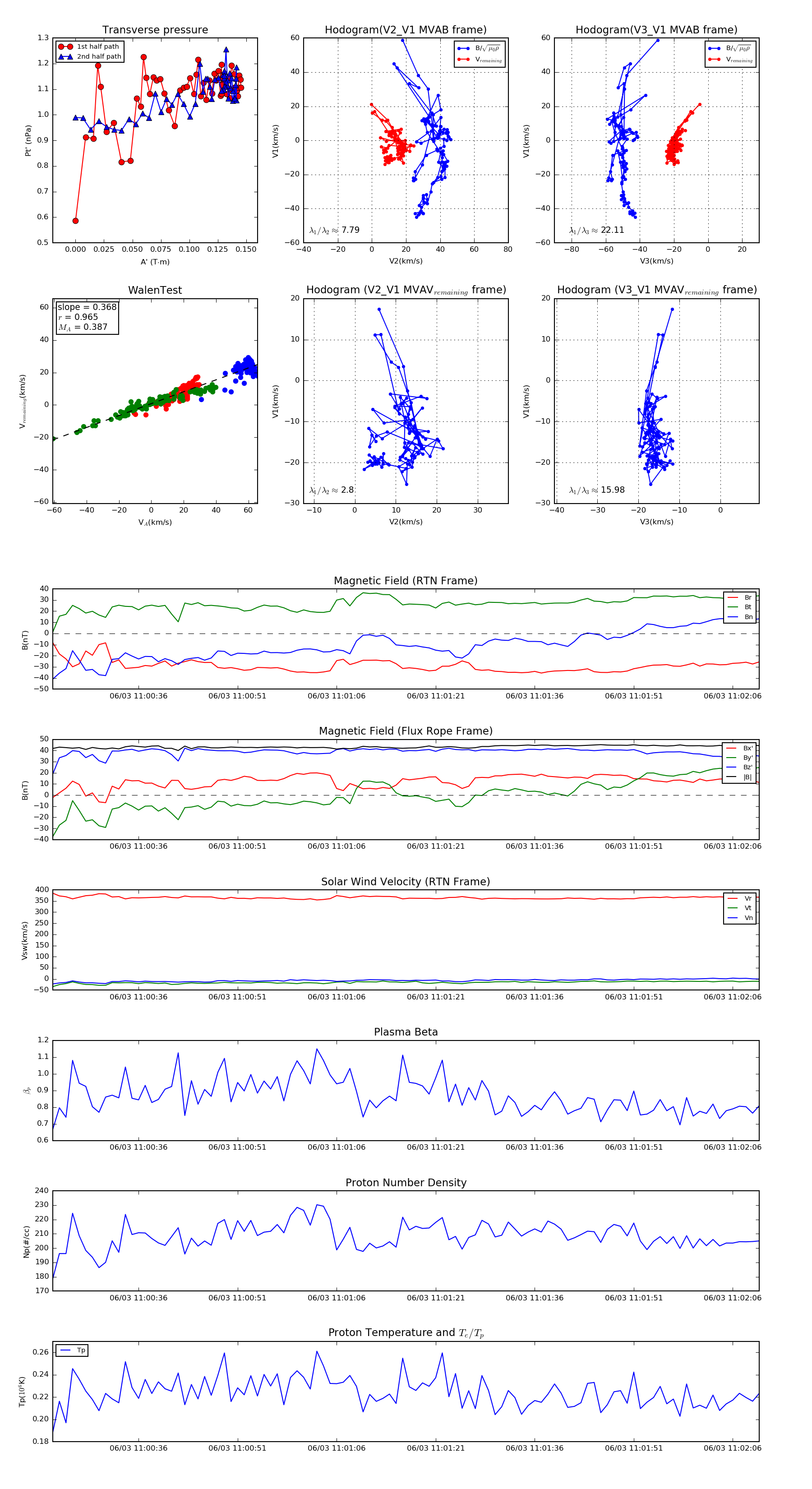
Task: Click the "Tp(10^6K)" y-axis label
Action: pyautogui.click(x=23, y=1392)
